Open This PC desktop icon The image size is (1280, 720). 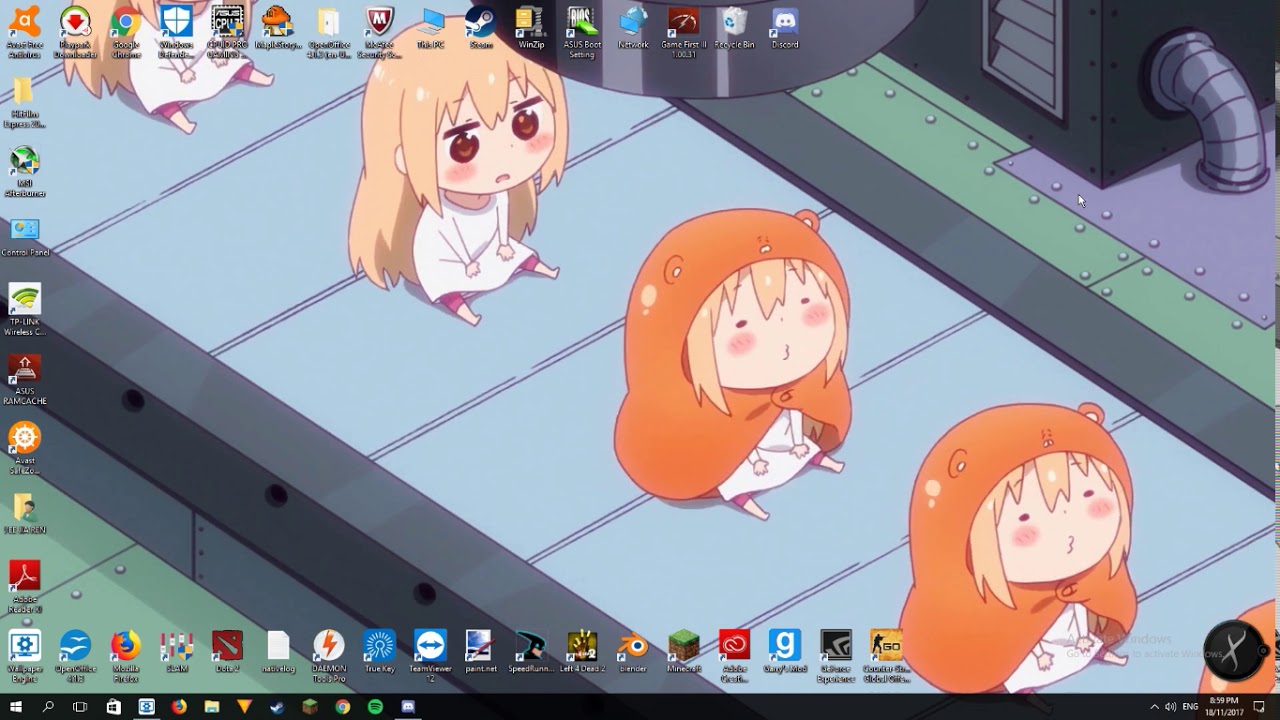431,27
